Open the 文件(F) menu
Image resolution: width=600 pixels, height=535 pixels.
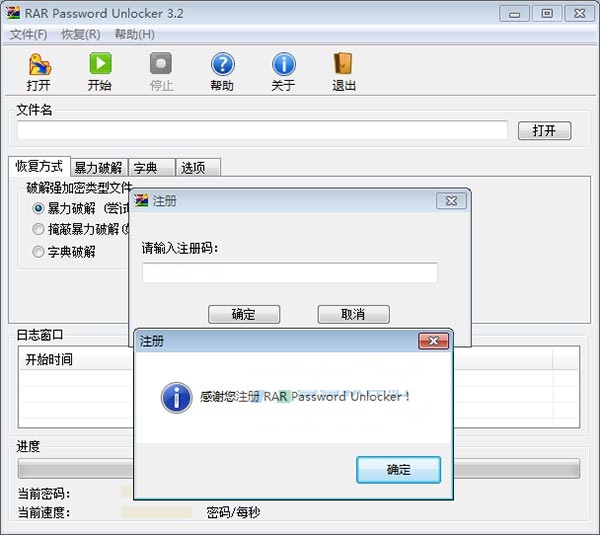point(28,34)
